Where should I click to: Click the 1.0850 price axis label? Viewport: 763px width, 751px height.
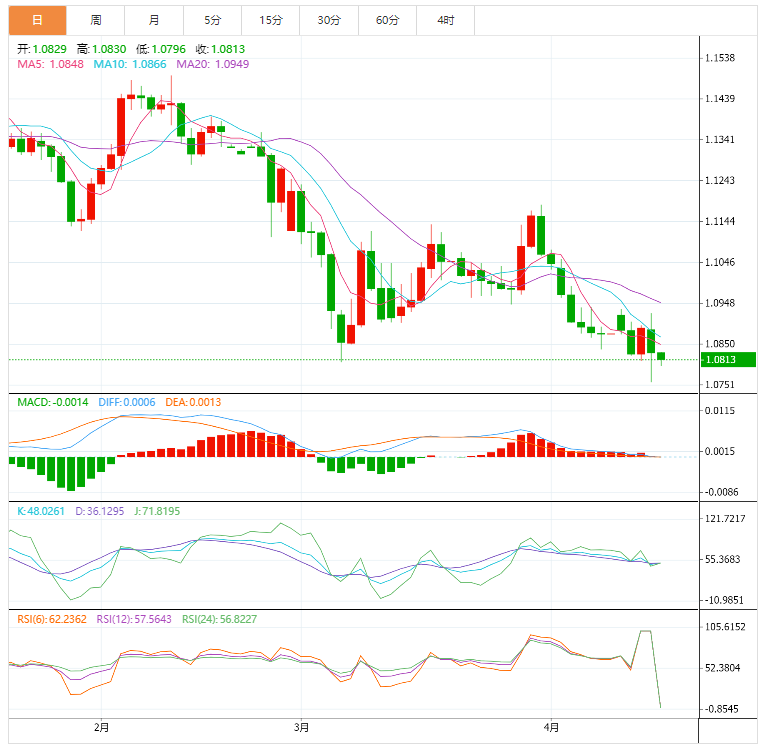point(720,344)
